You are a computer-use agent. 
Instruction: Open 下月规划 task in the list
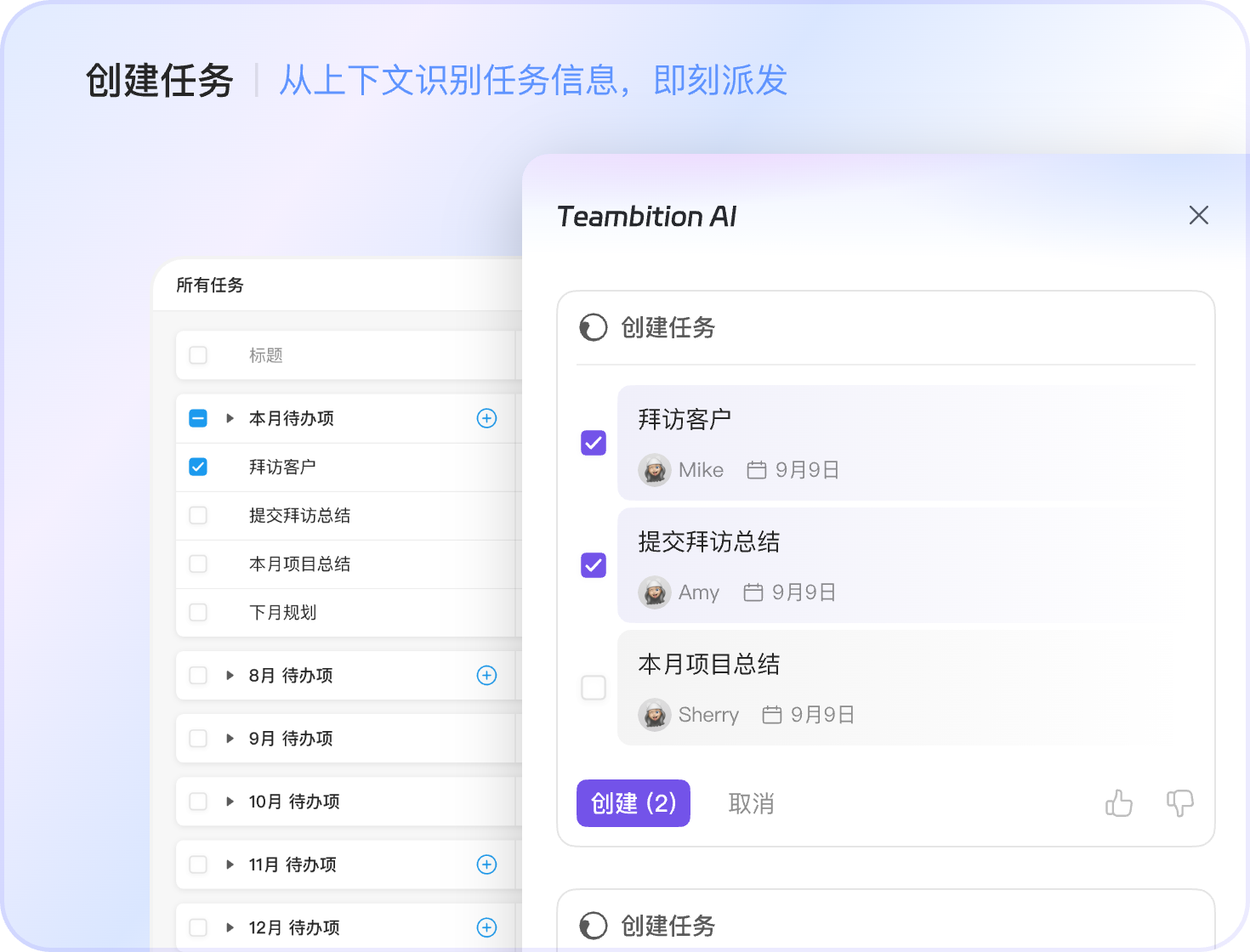coord(282,612)
